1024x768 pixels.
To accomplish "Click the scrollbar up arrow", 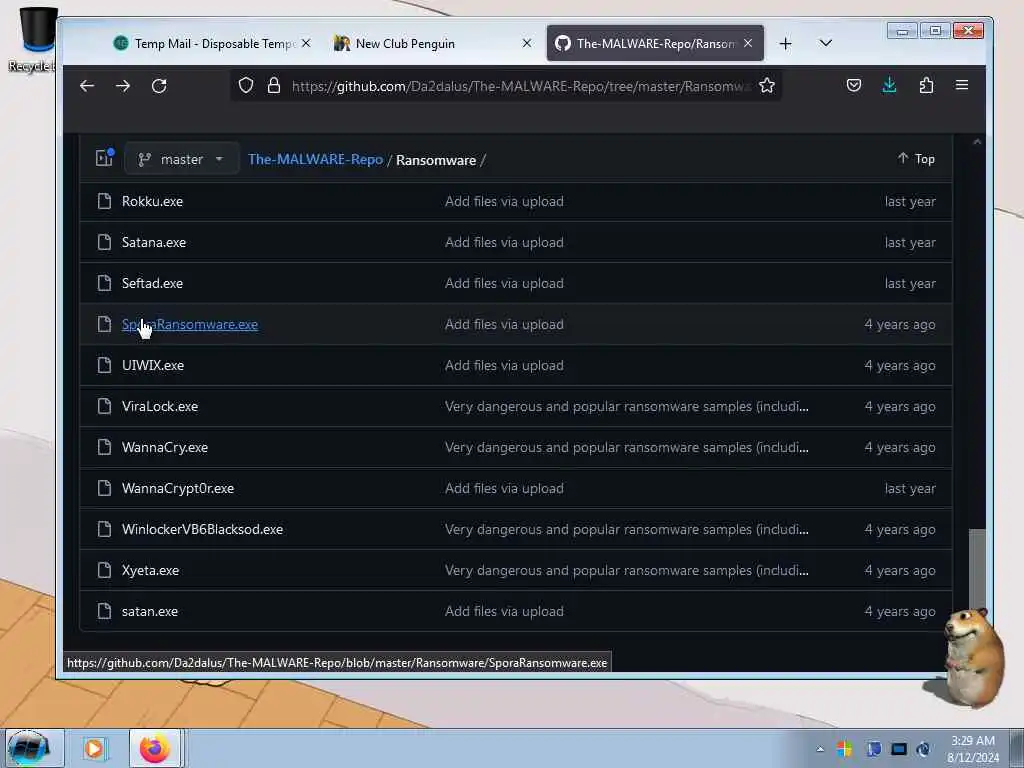I will pyautogui.click(x=977, y=142).
